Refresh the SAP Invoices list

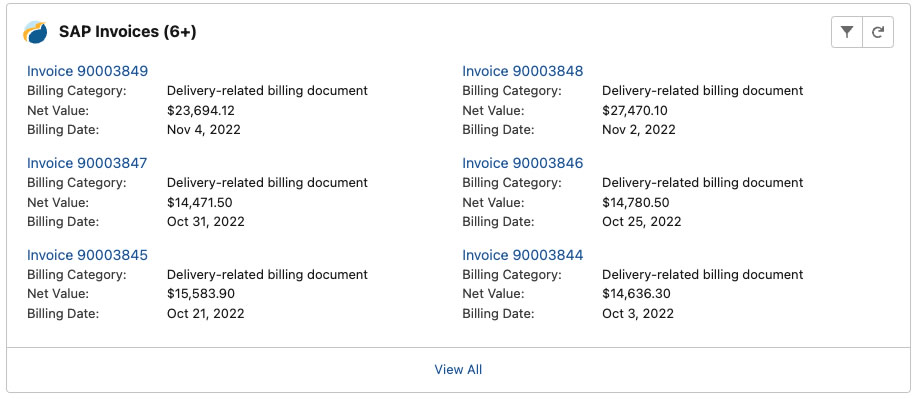[877, 32]
